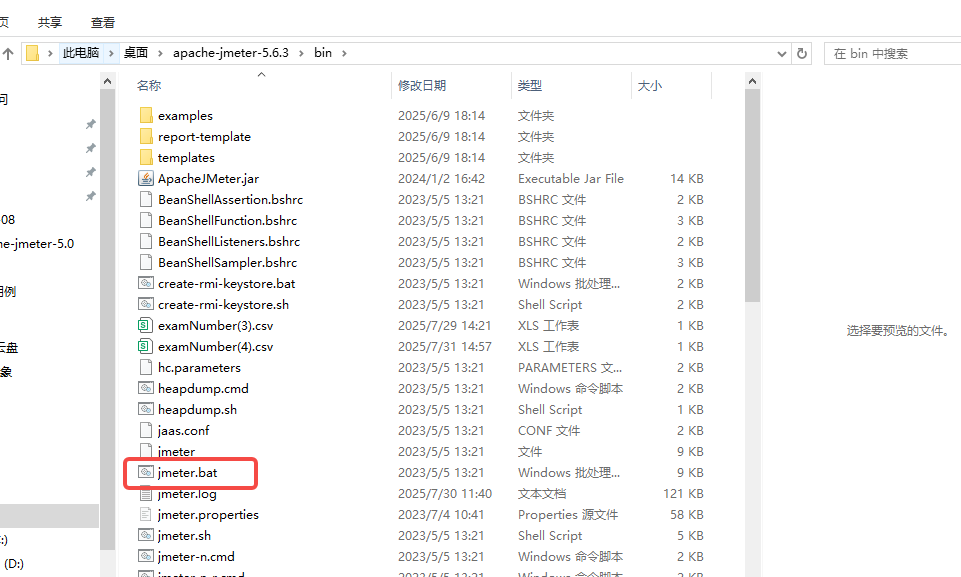Click the 在 bin 中搜索 search box
Screen dimensions: 961x577
895,53
